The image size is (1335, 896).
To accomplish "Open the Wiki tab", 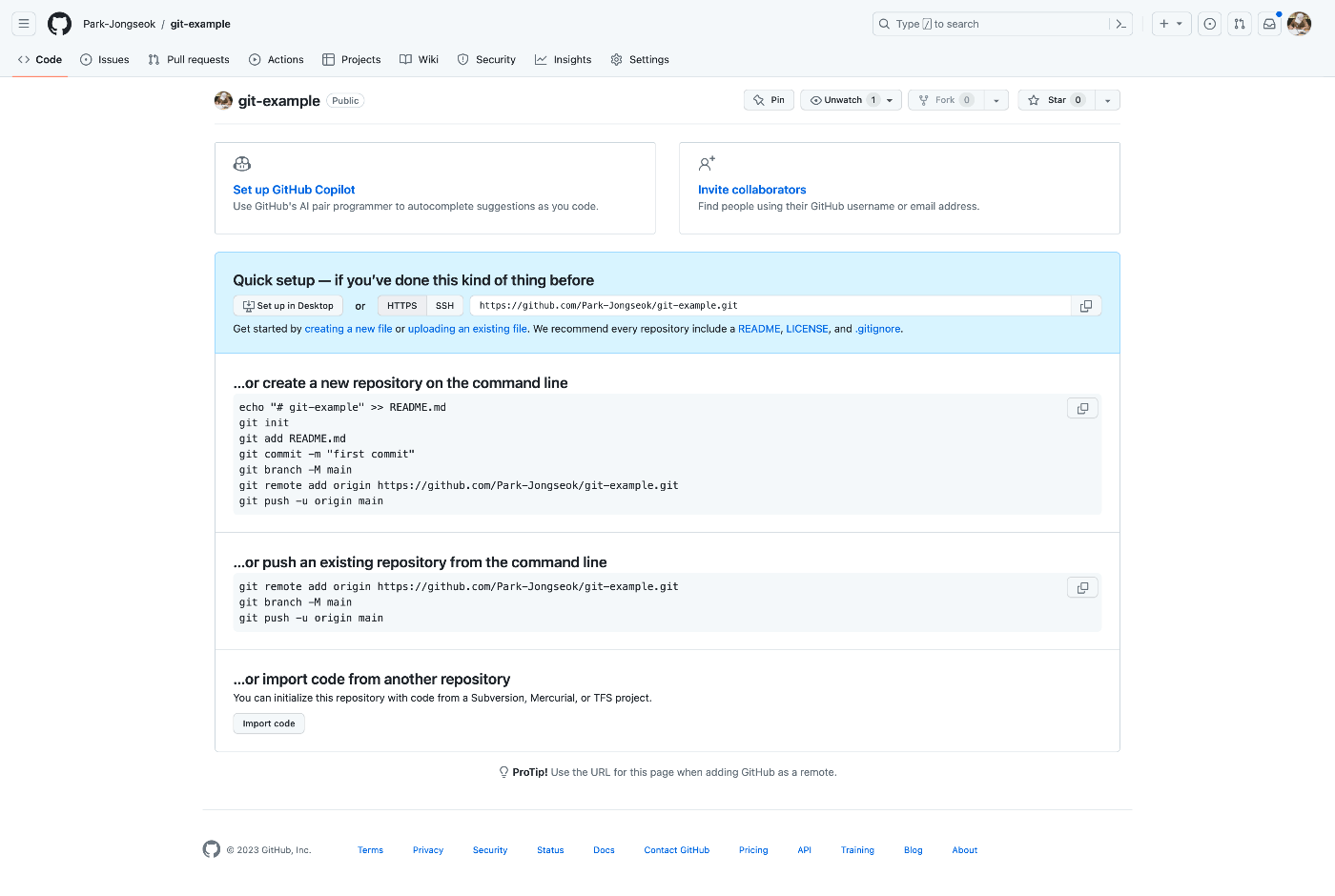I will point(420,59).
